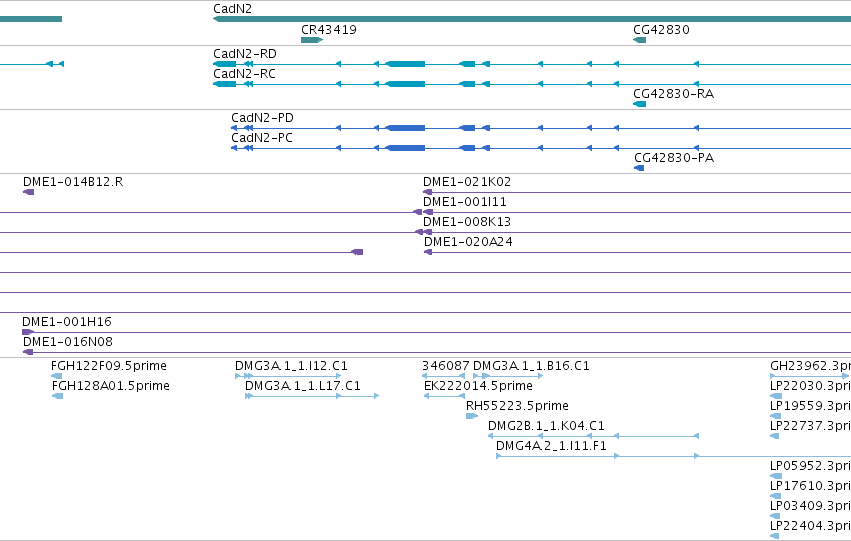
Task: Click the DME1-008K13 label
Action: [x=467, y=222]
